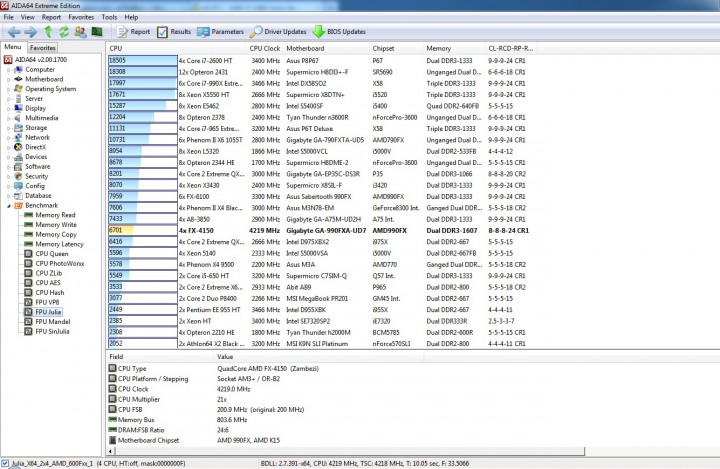Image resolution: width=720 pixels, height=469 pixels.
Task: Select the 4x FX-4150 result row
Action: click(x=321, y=231)
